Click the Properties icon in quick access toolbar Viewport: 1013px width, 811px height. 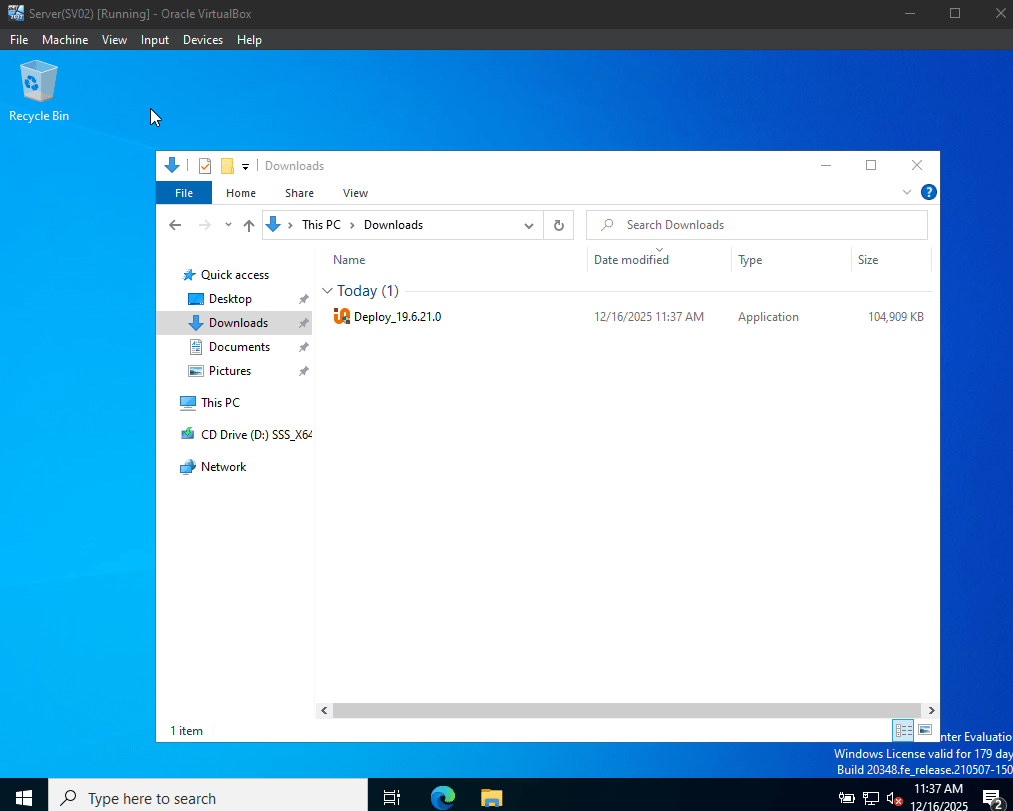coord(205,166)
